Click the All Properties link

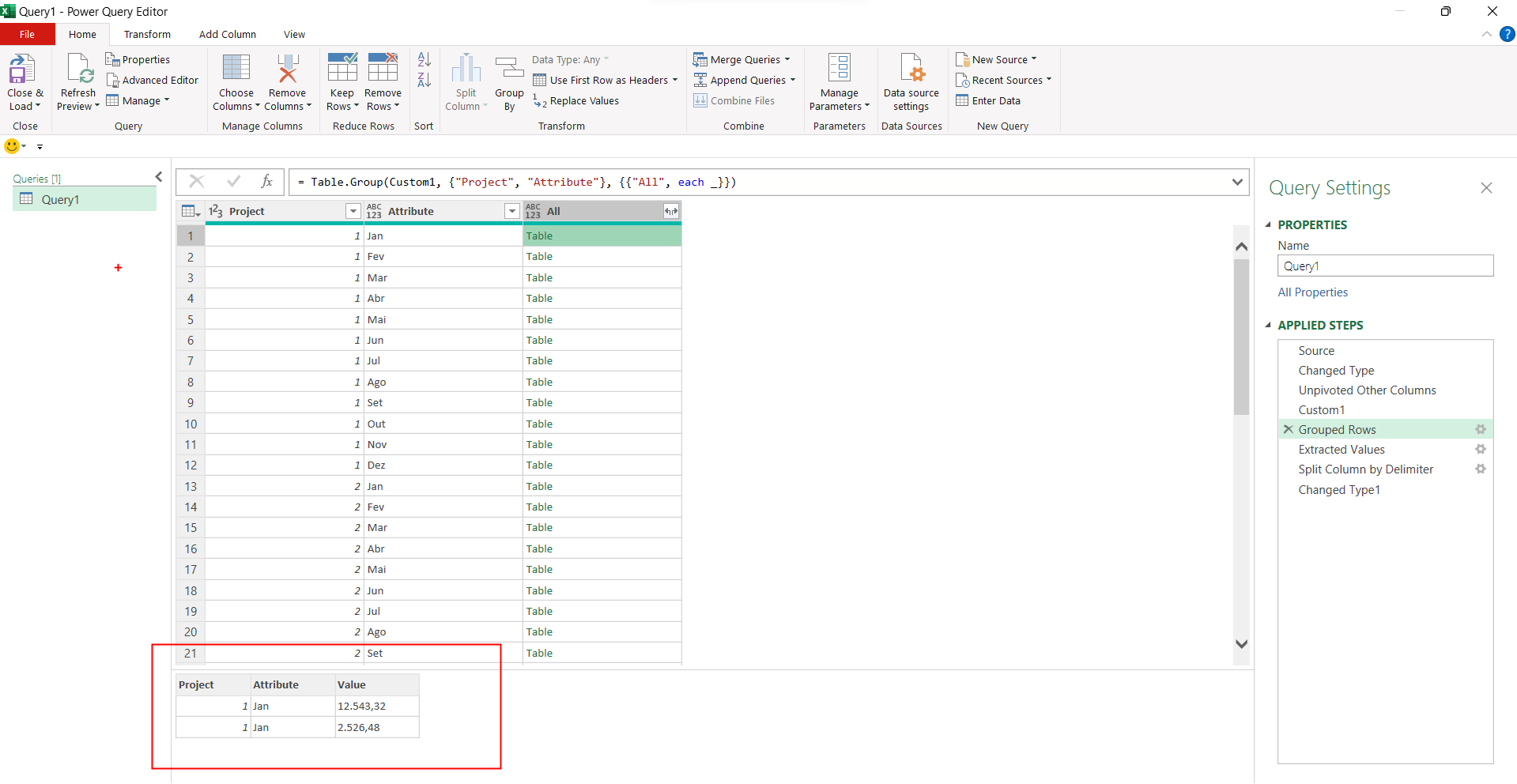1313,292
